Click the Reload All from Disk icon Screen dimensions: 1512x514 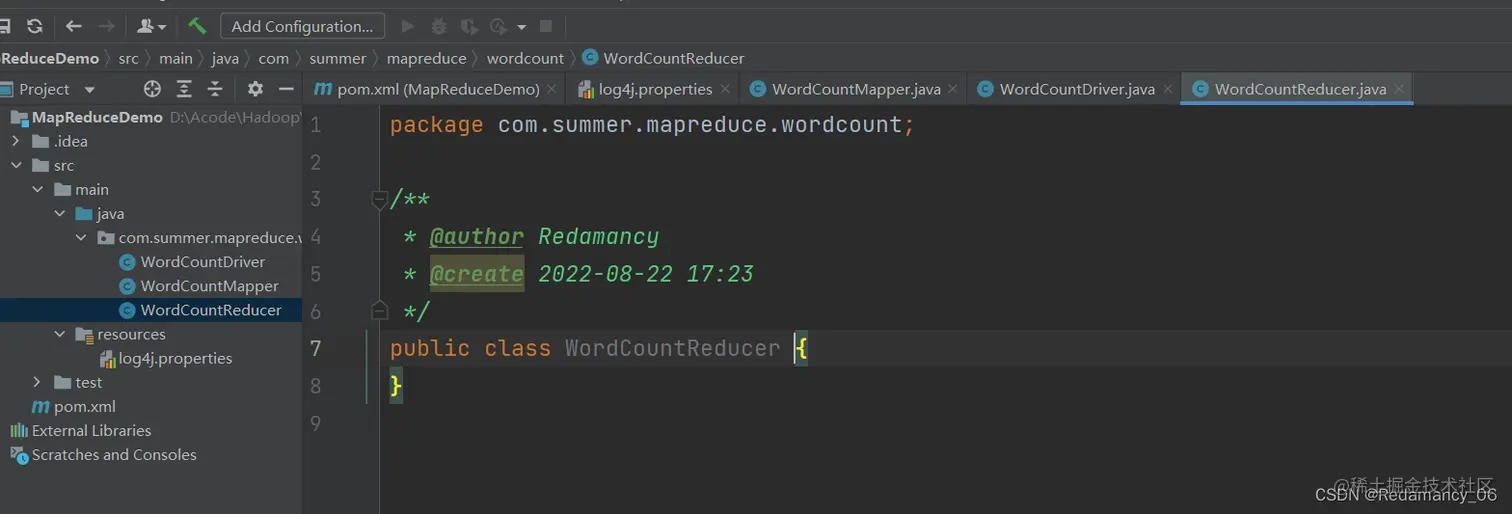(x=35, y=26)
